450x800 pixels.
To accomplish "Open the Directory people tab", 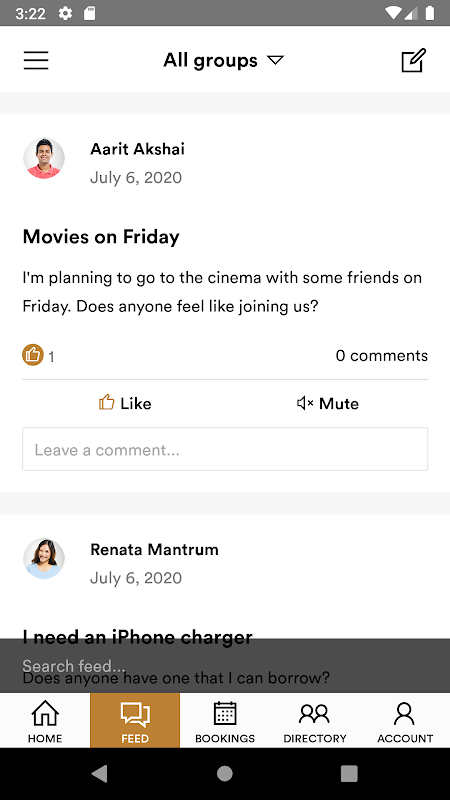I will tap(315, 720).
